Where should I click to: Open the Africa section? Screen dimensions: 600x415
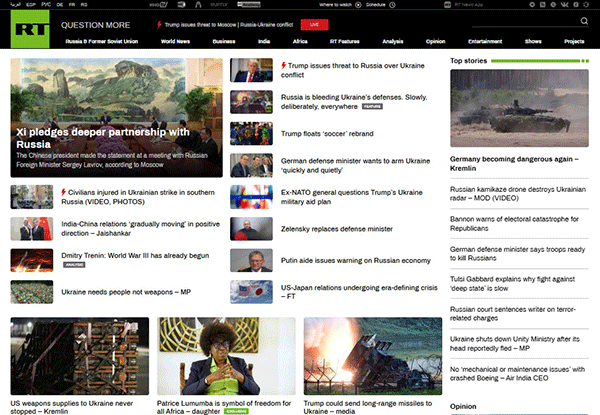300,41
